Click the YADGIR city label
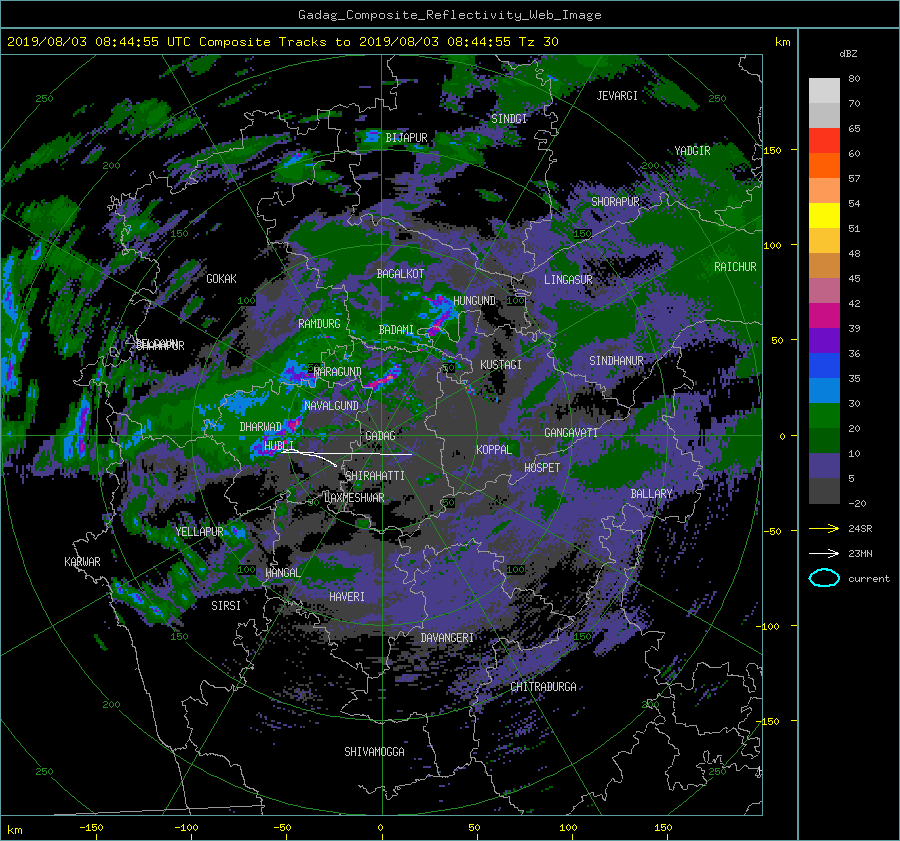 (692, 151)
